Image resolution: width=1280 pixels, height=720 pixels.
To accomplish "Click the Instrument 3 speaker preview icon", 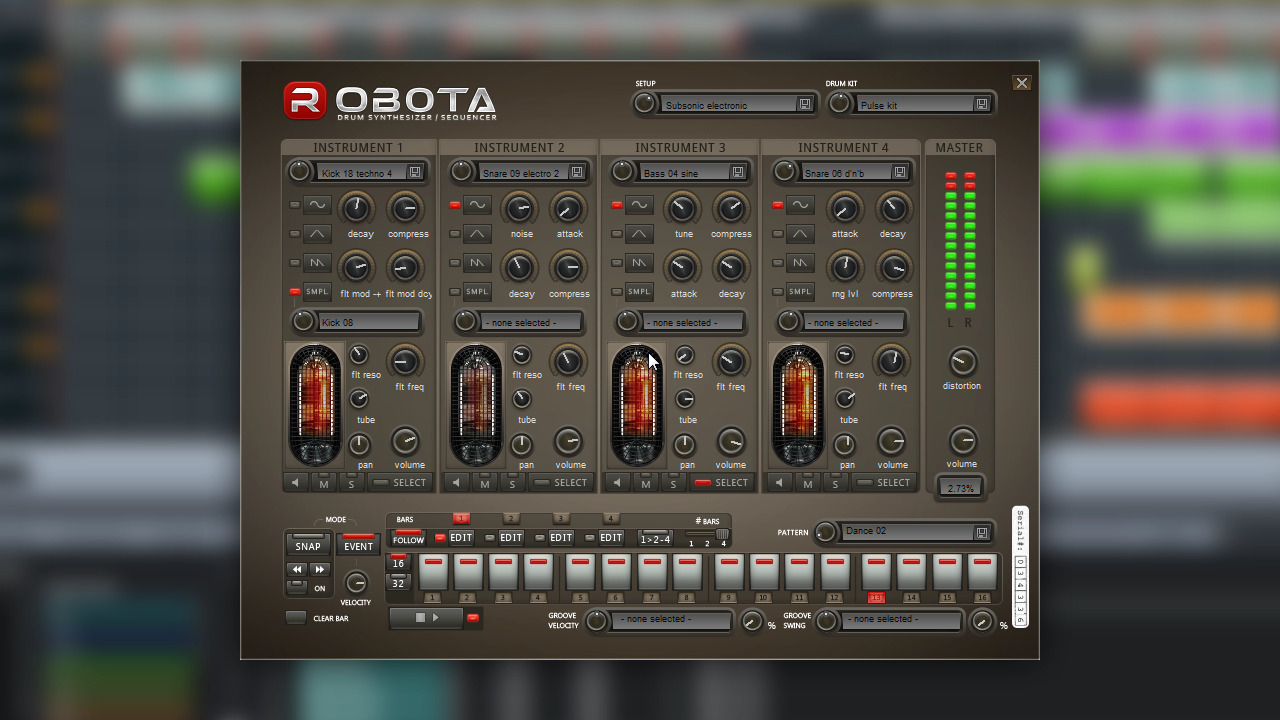I will click(617, 483).
